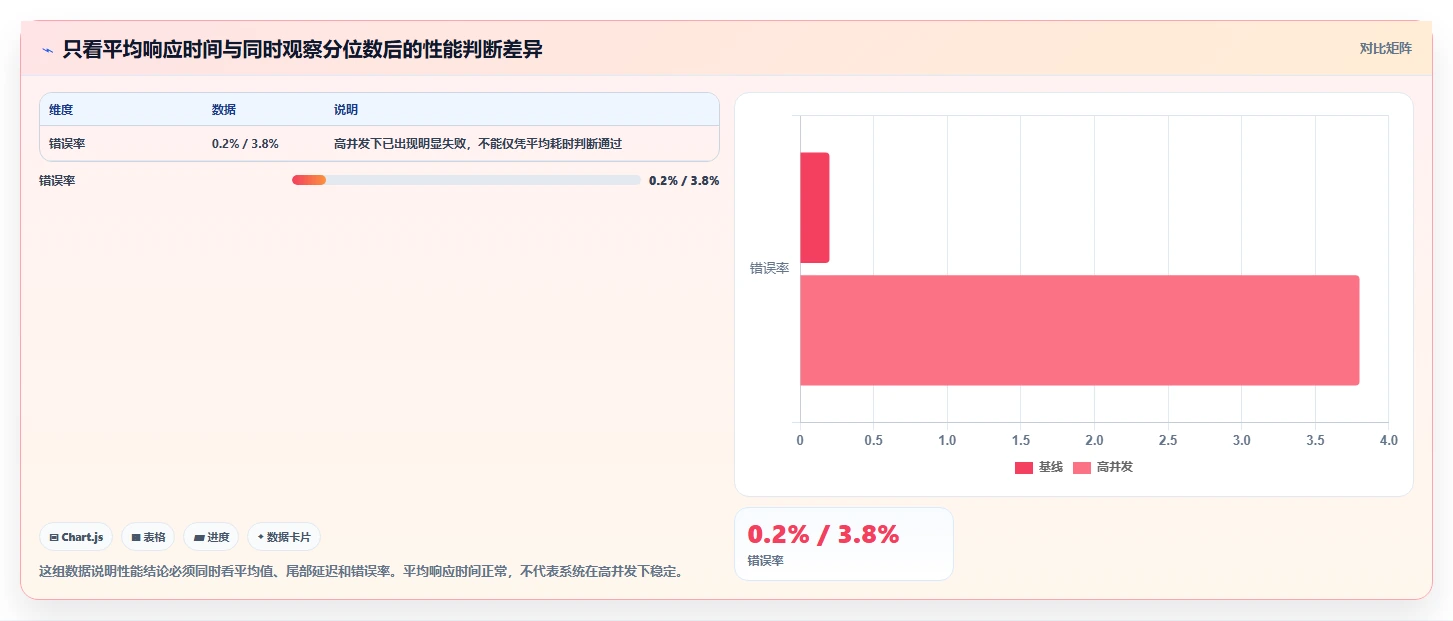Click the 错误率 caption in data card

[x=765, y=561]
